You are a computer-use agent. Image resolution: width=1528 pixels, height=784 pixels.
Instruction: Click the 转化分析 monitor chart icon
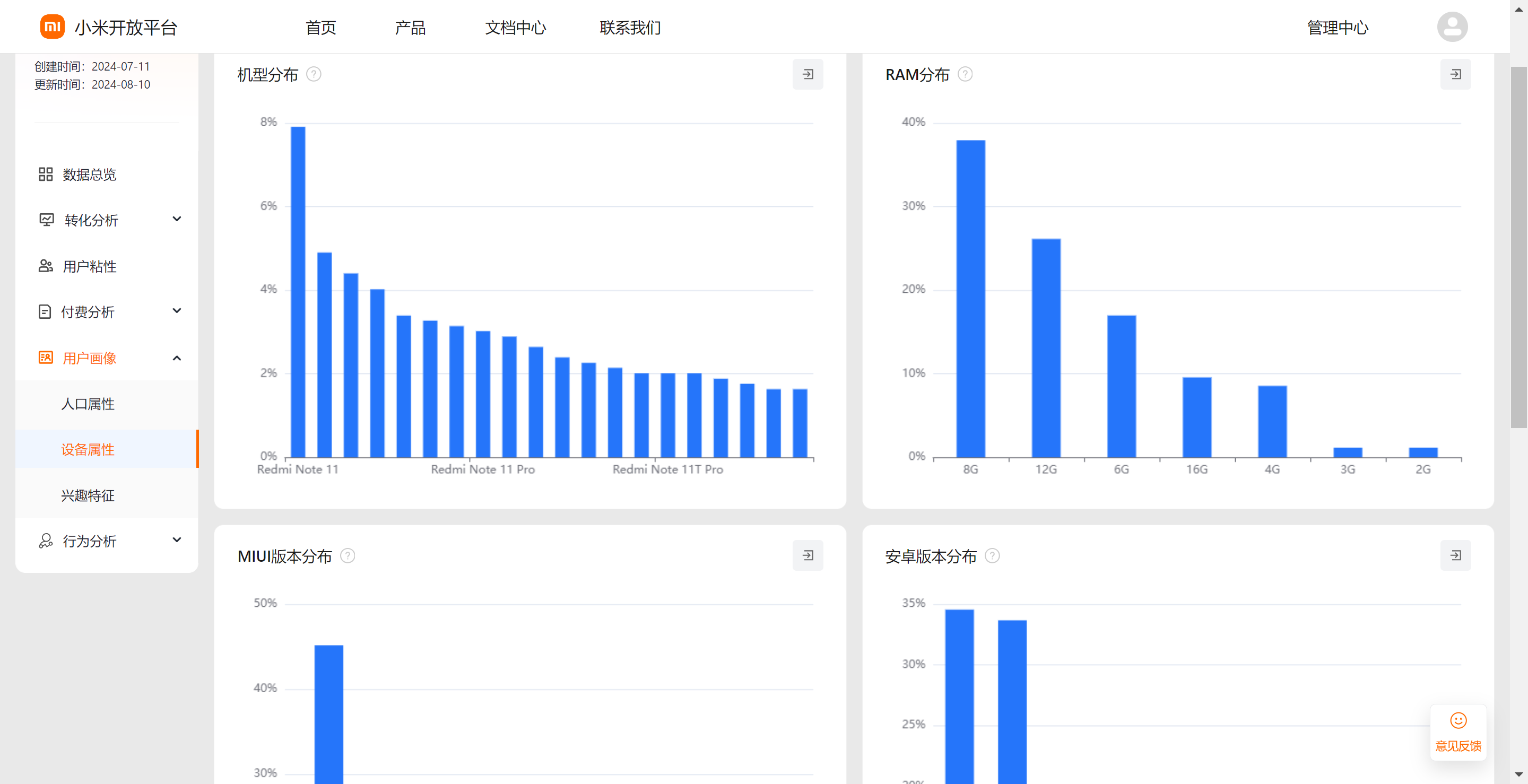[x=46, y=220]
